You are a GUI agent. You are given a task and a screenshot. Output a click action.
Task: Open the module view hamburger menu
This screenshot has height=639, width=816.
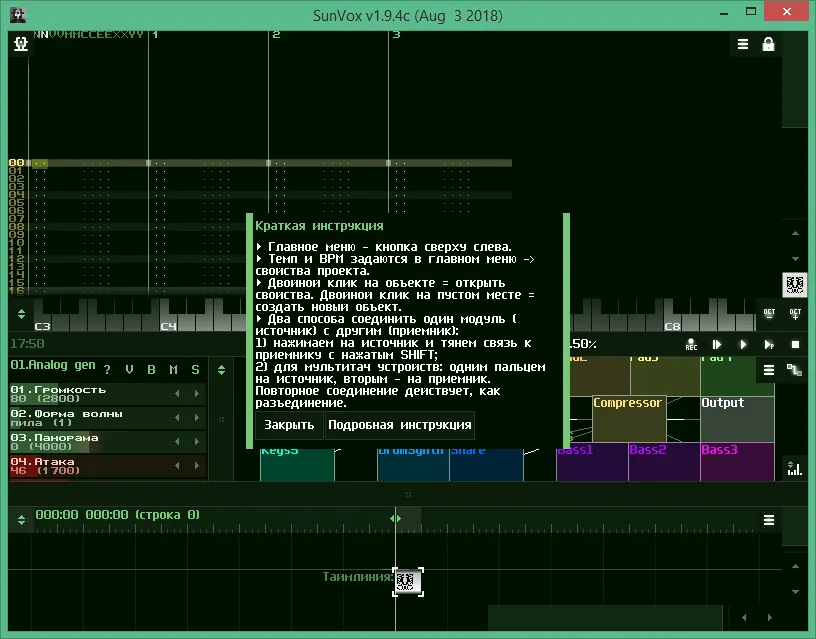tap(769, 370)
